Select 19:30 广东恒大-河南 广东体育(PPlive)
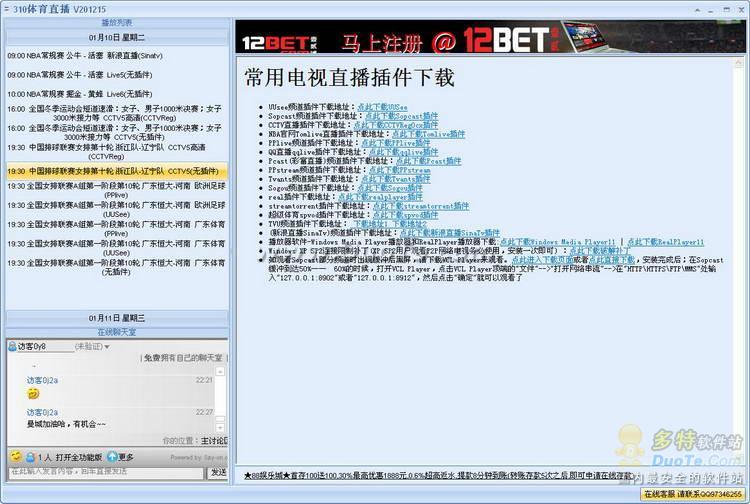 117,229
